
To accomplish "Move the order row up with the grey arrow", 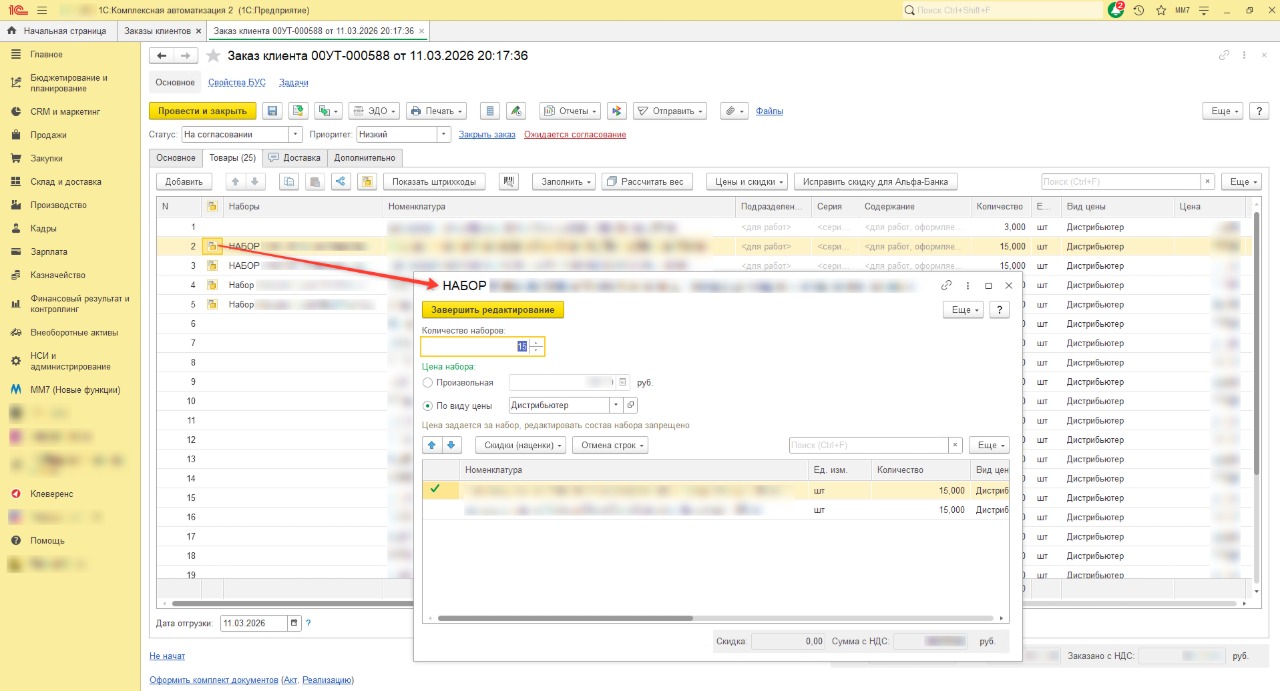I will coord(236,182).
